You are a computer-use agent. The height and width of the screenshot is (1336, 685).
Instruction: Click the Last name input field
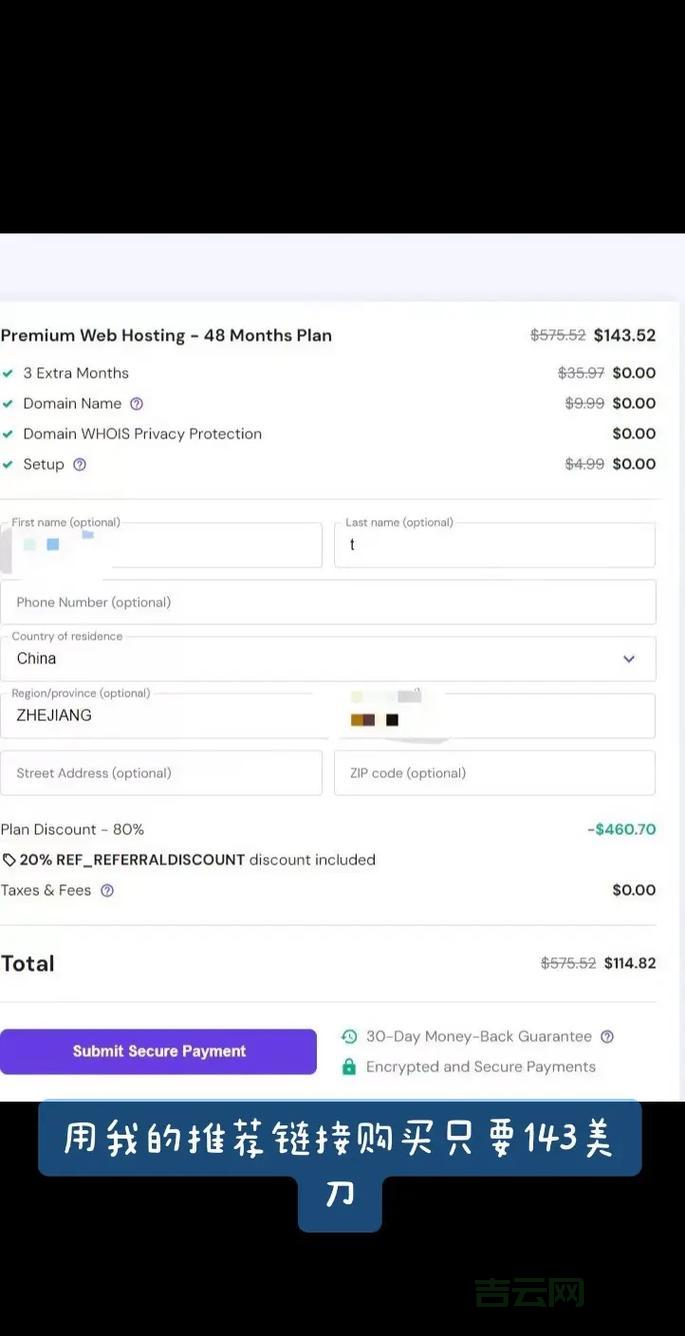point(494,546)
